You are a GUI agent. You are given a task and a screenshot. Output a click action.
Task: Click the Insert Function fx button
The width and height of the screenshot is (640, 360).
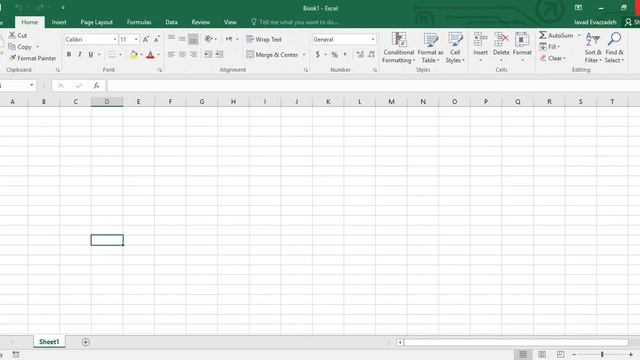click(x=96, y=85)
